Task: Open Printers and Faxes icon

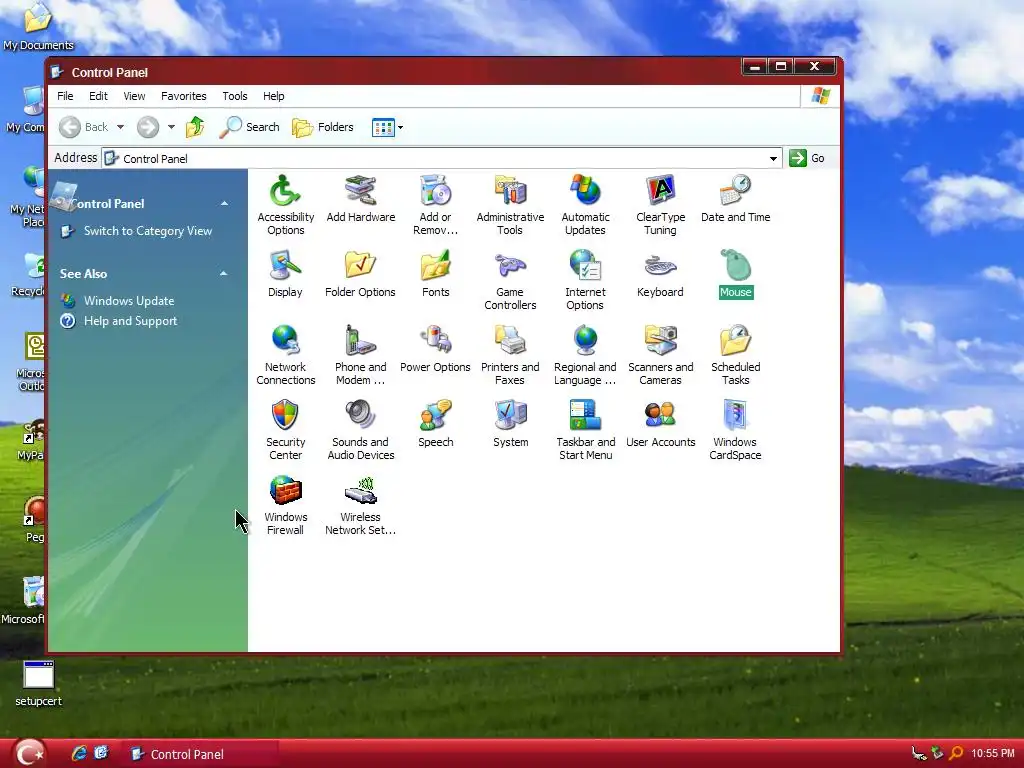Action: 510,355
